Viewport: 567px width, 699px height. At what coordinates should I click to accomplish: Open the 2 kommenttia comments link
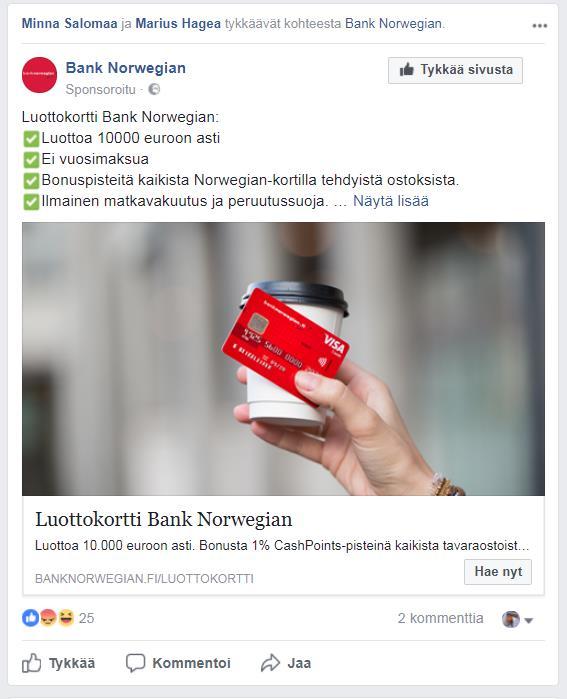(440, 618)
